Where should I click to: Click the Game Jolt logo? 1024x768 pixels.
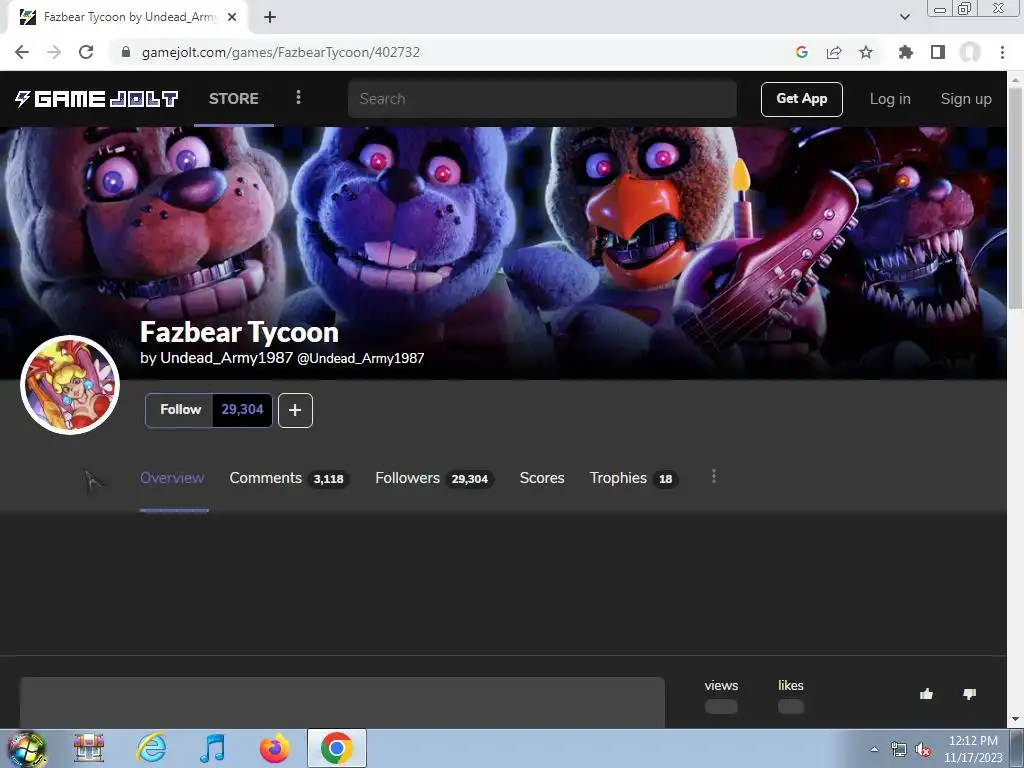tap(97, 99)
